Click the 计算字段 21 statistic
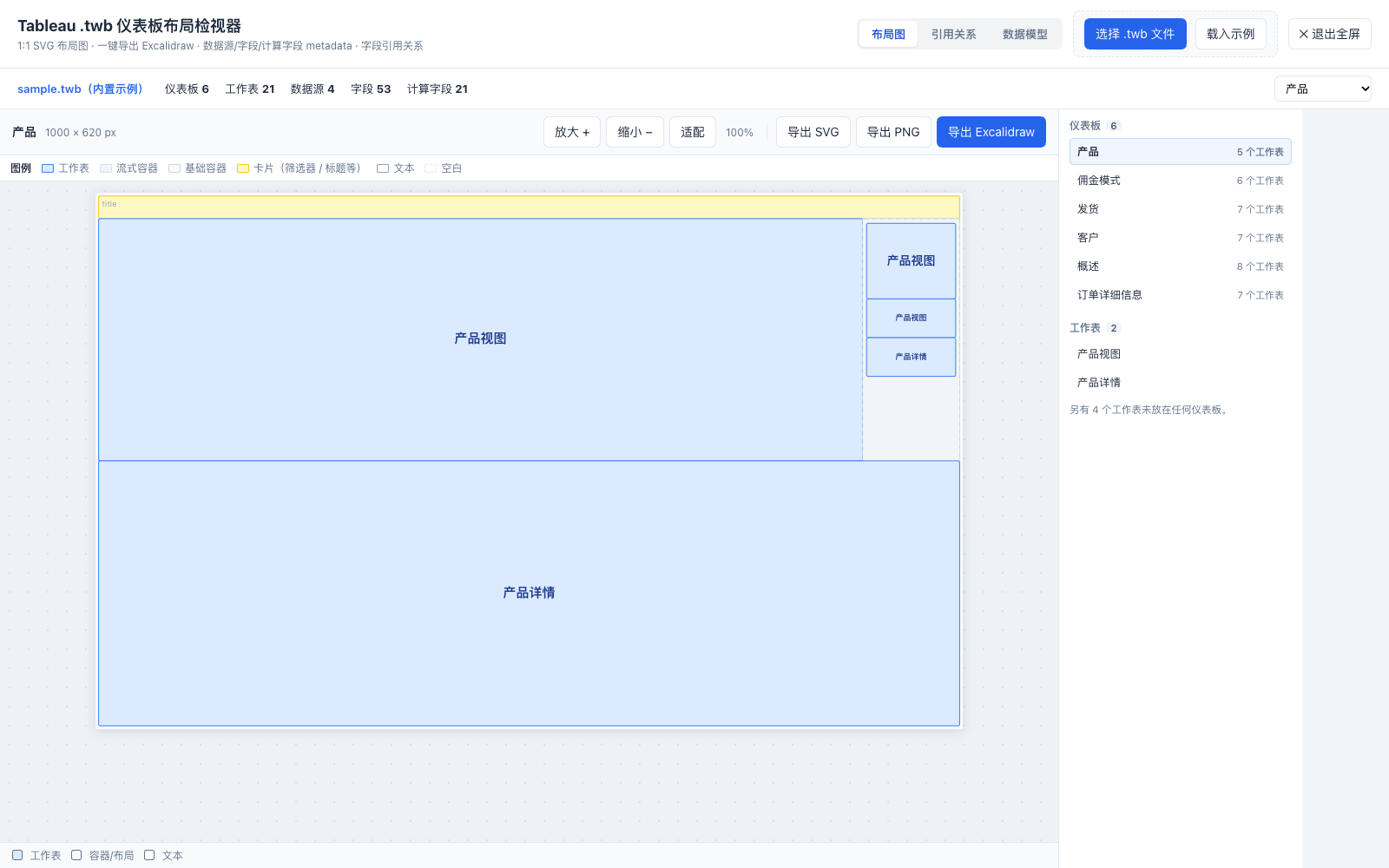This screenshot has height=868, width=1389. coord(438,89)
